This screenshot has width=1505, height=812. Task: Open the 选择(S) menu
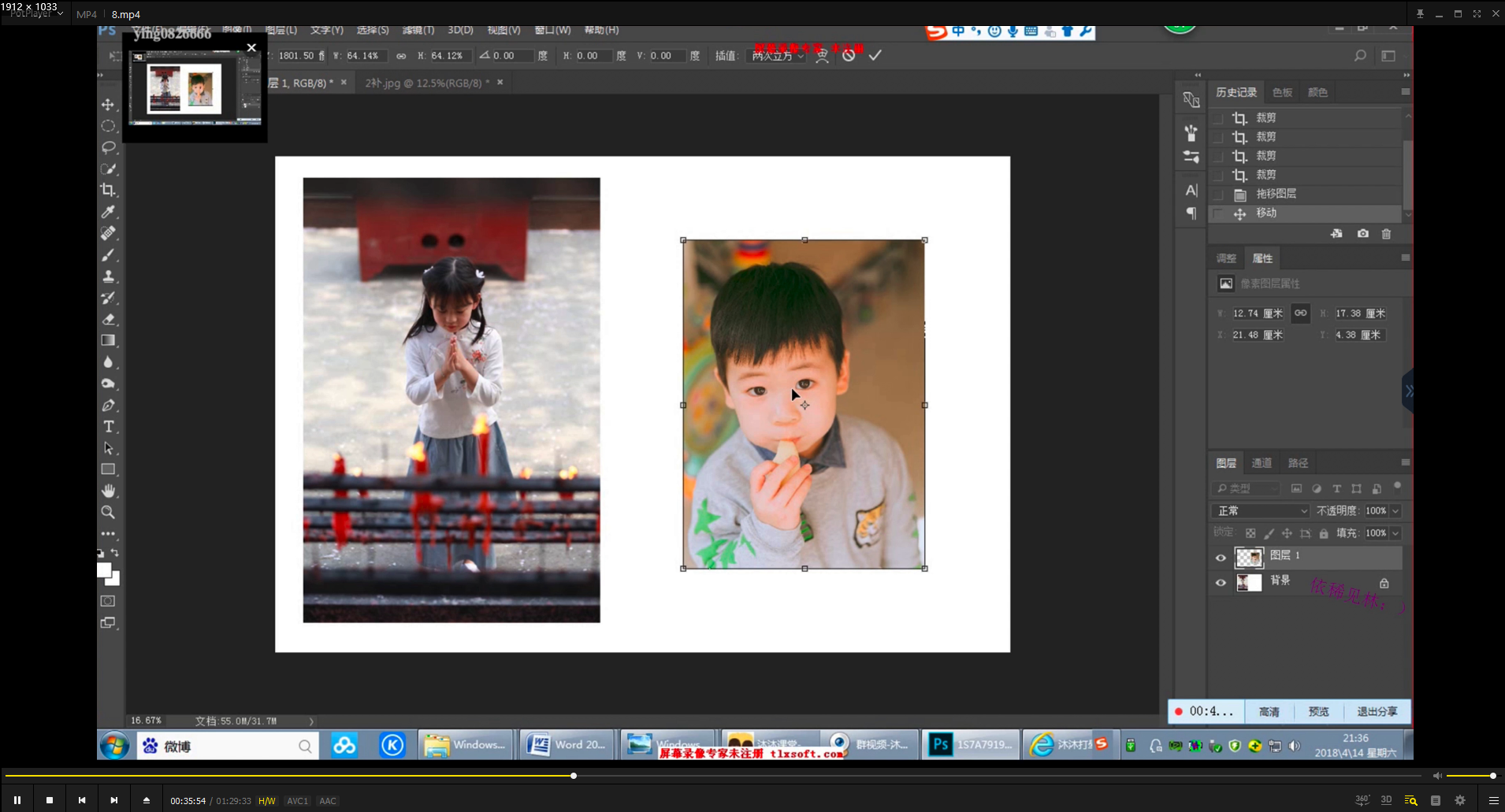tap(373, 30)
